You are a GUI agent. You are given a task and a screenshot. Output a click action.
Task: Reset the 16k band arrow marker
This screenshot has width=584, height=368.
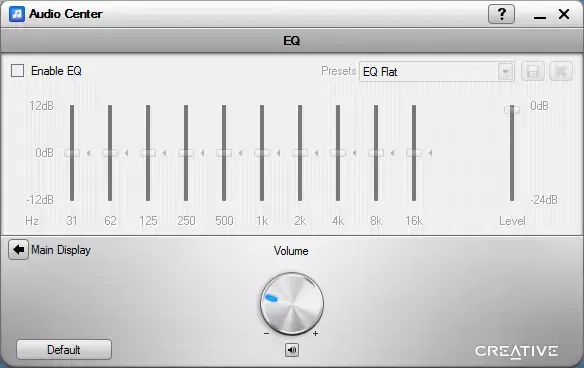tap(431, 153)
